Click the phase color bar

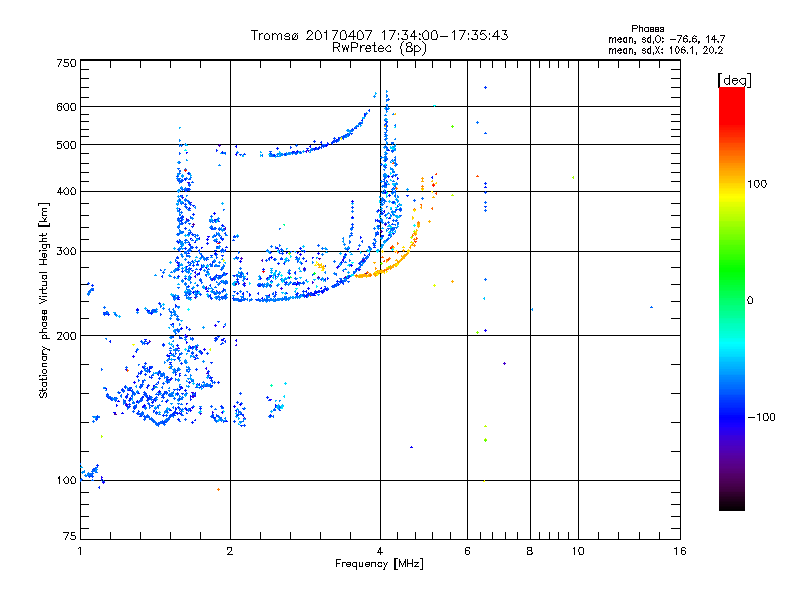[x=732, y=299]
